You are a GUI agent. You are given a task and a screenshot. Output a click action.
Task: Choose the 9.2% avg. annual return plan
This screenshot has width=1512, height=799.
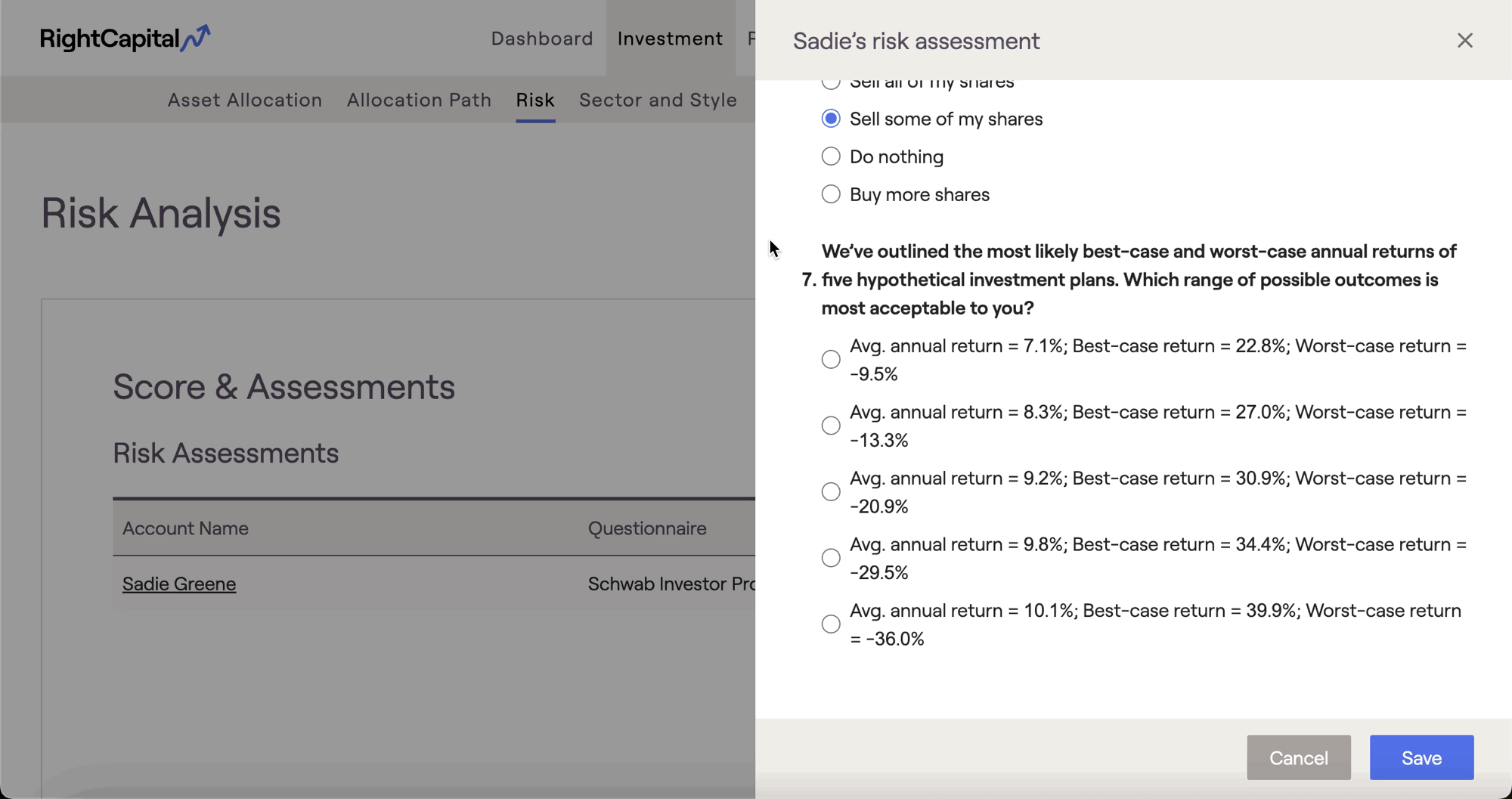point(831,492)
